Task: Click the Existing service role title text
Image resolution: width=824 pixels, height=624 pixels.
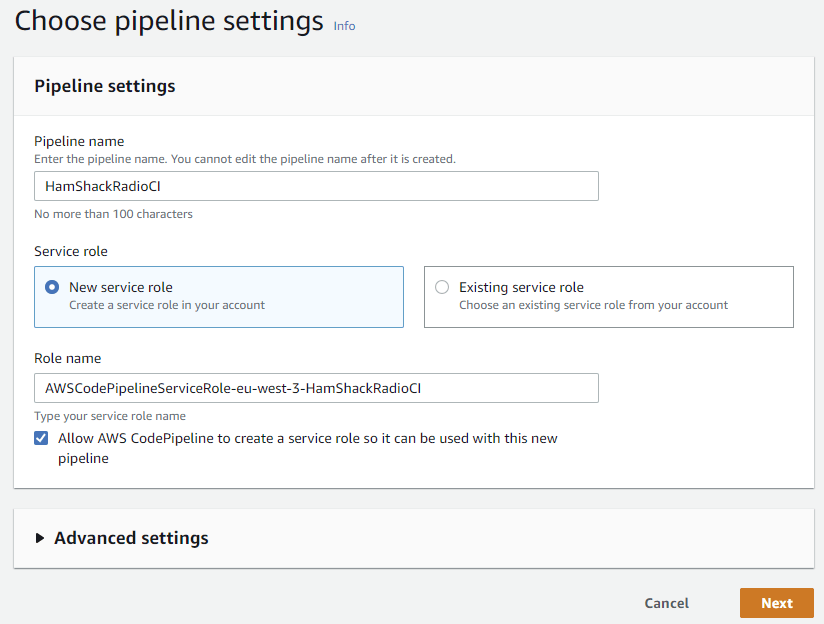Action: (521, 287)
